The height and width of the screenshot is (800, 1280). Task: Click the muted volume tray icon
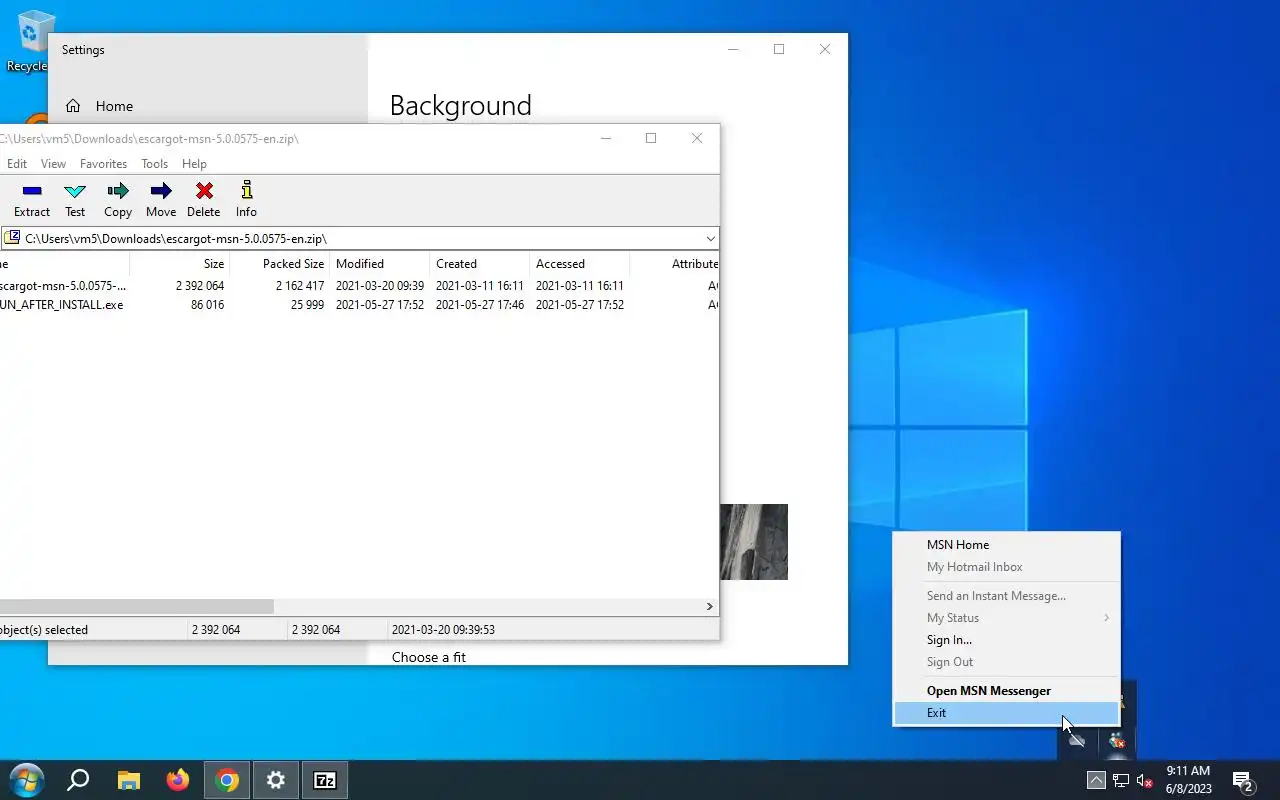point(1145,781)
